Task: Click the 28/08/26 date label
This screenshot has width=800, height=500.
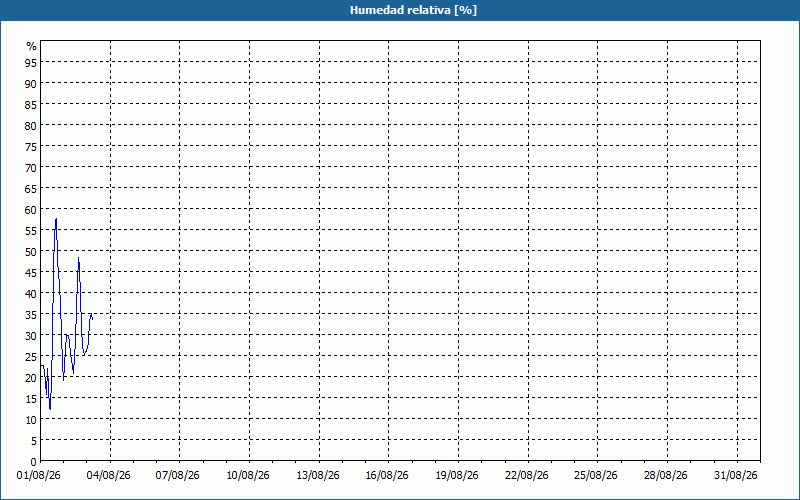Action: coord(666,476)
